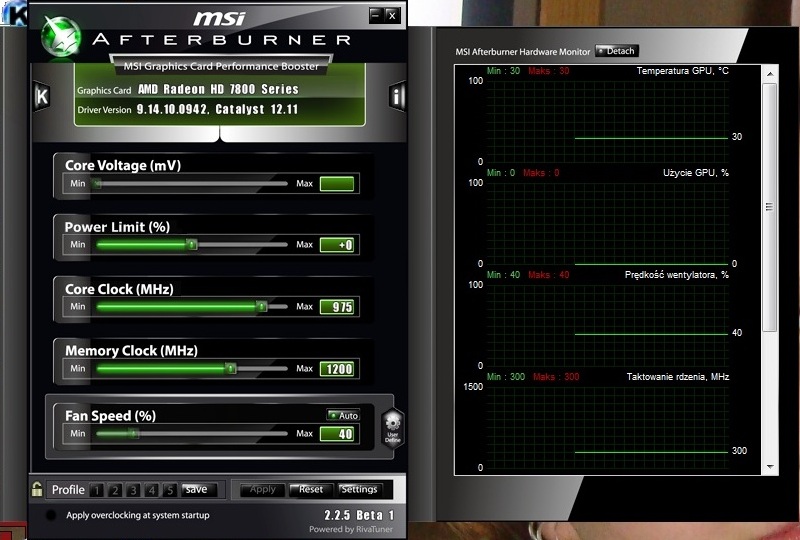Click the Temperatura GPU graph
Image resolution: width=800 pixels, height=540 pixels.
(x=607, y=121)
